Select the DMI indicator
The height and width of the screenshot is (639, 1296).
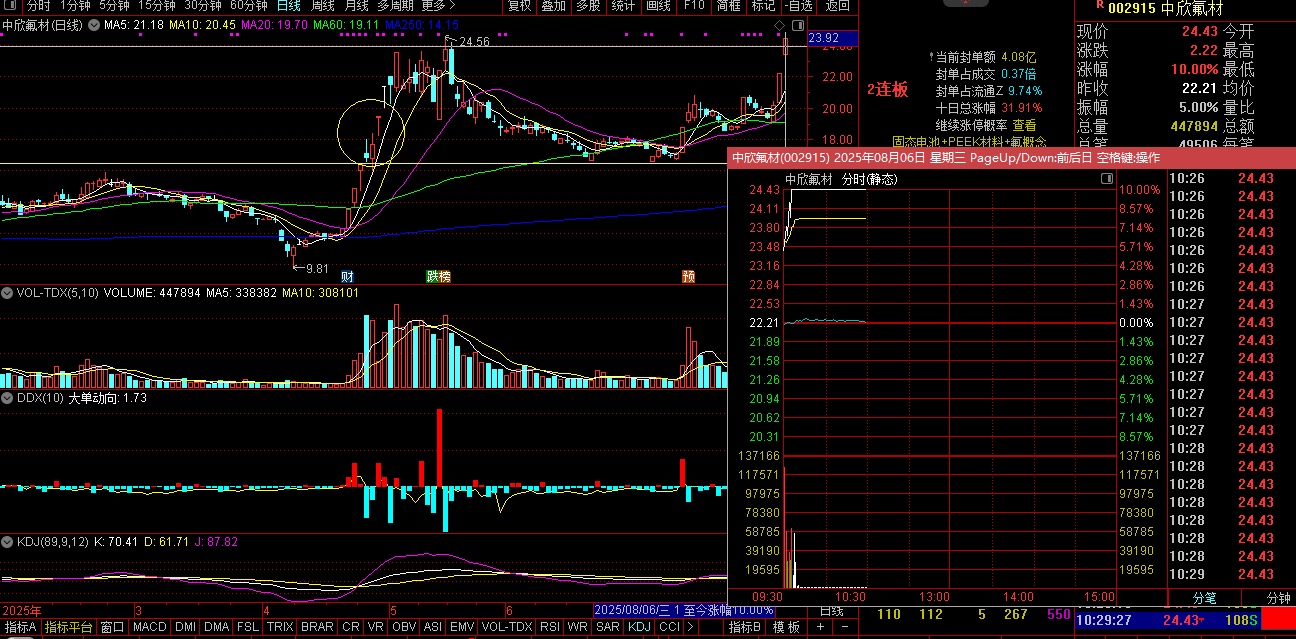pos(186,627)
